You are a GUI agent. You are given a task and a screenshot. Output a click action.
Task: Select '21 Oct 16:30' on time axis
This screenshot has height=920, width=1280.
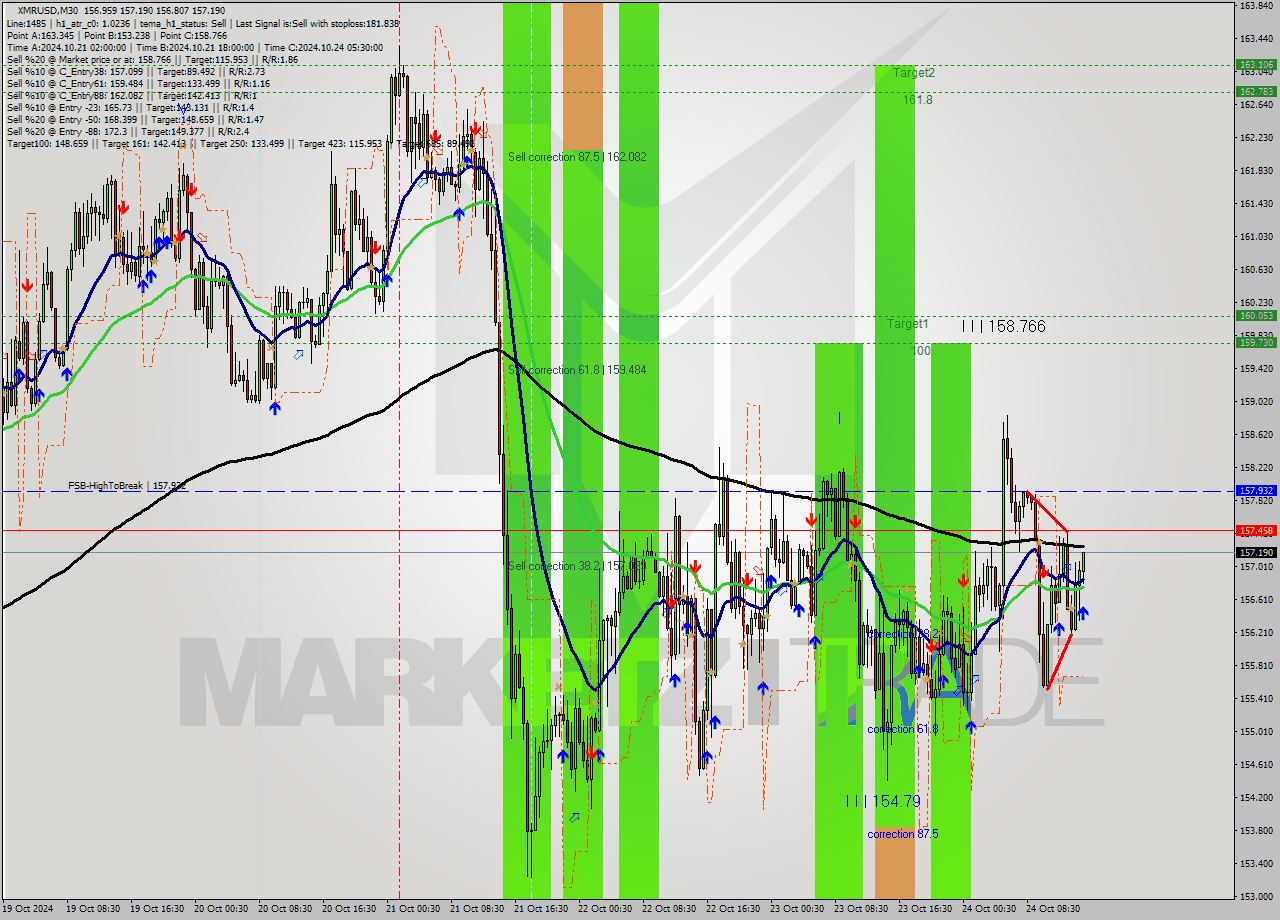click(x=541, y=909)
